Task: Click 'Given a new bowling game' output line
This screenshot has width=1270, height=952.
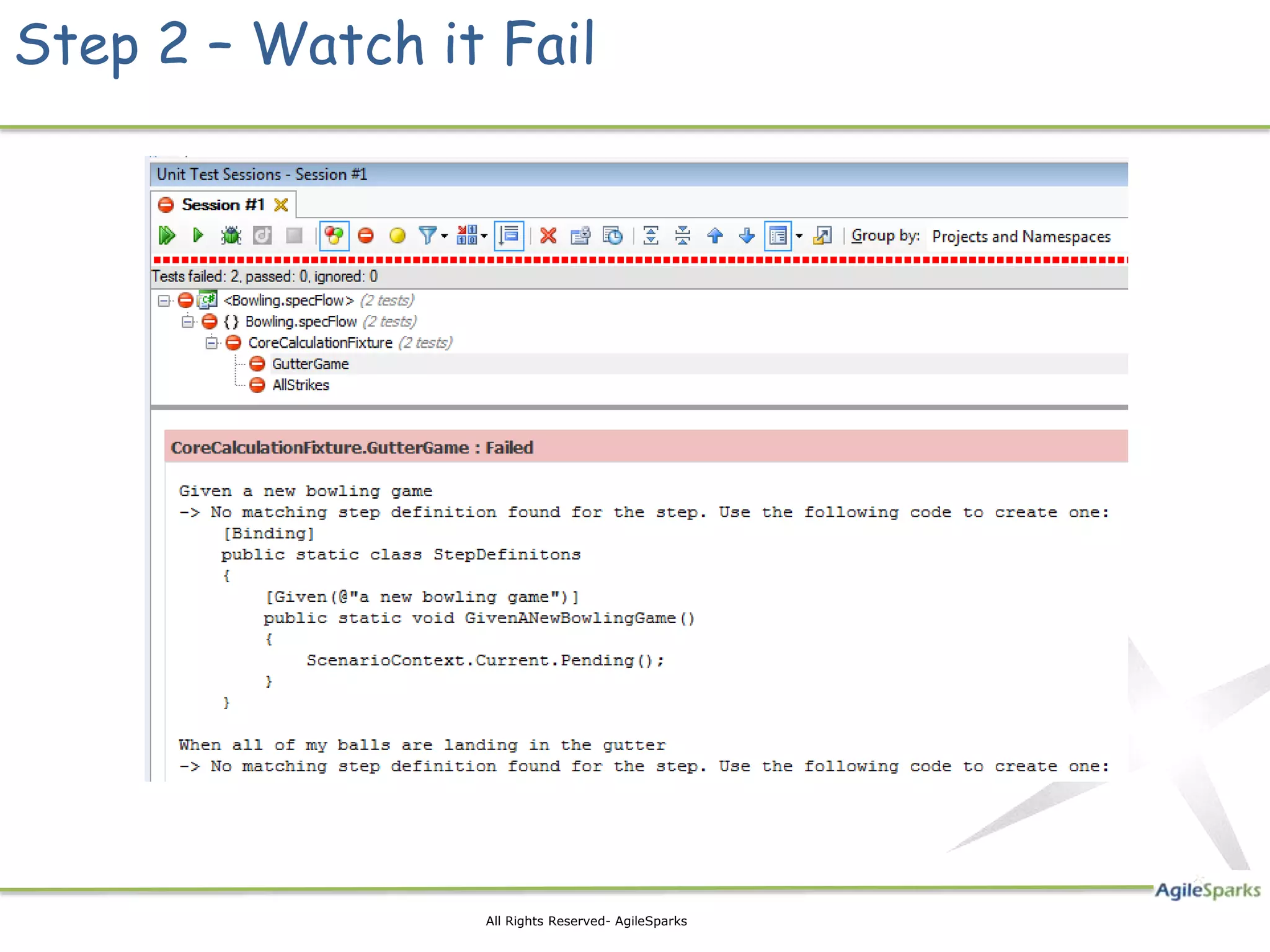Action: click(306, 491)
